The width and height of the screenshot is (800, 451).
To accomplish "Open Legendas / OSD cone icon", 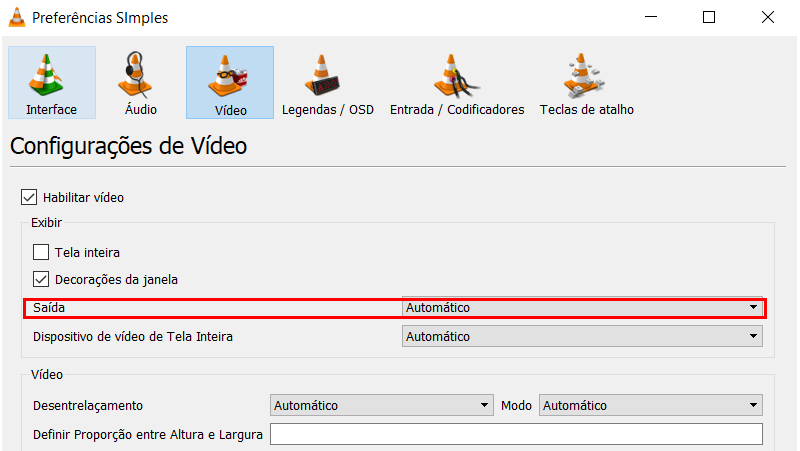I will 322,75.
